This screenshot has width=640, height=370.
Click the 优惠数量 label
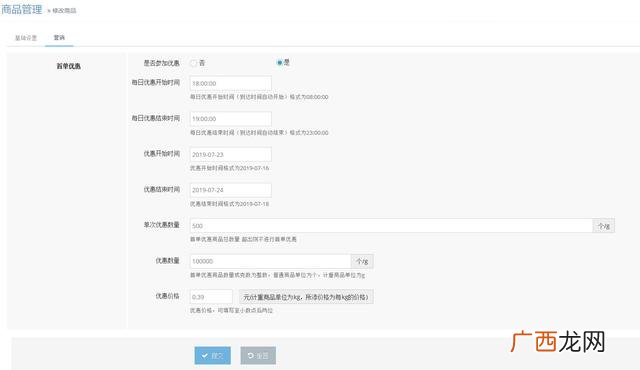pos(167,260)
